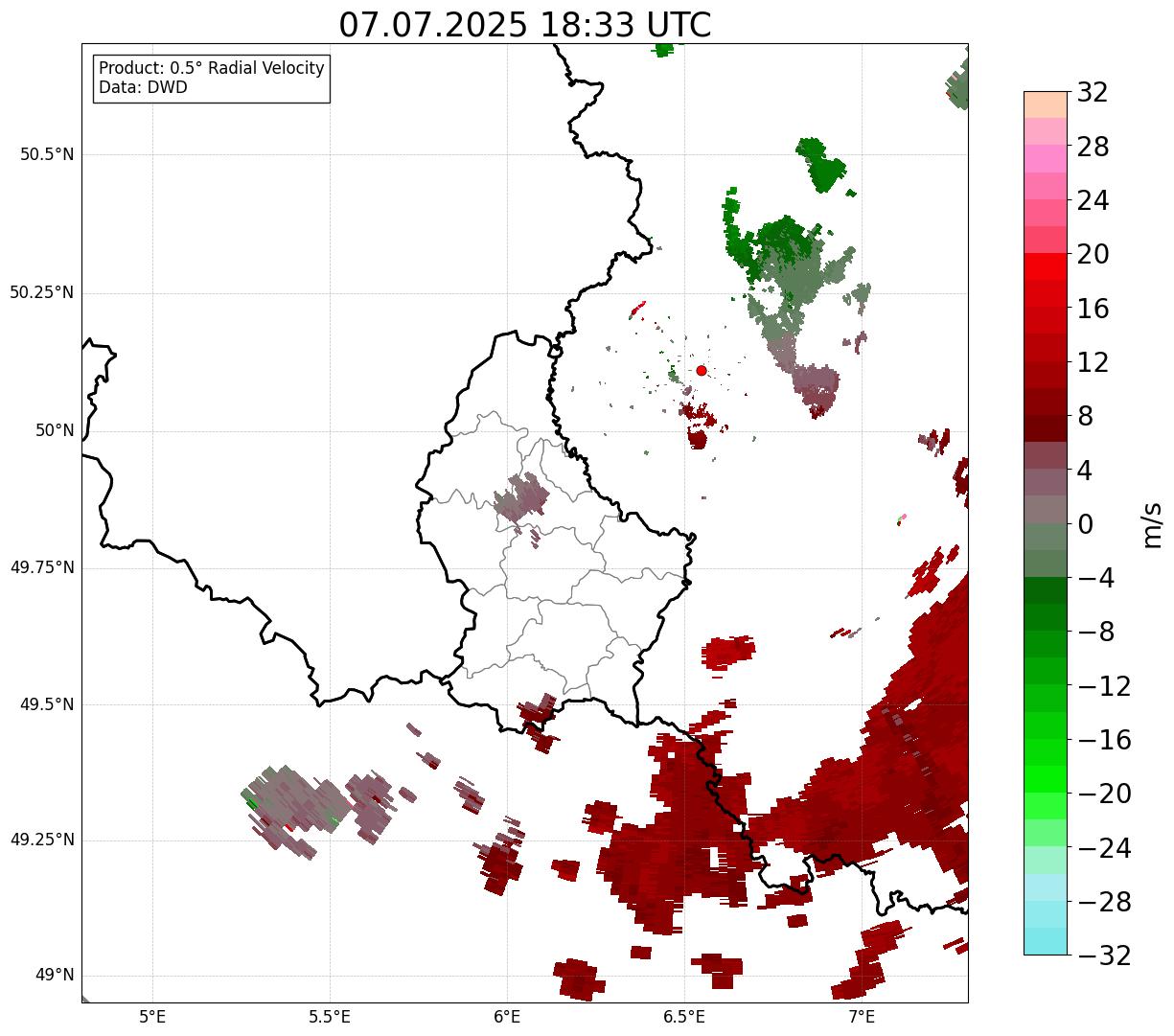Click the gray-brown colorbar segment just above 0
Viewport: 1174px width, 1036px height.
[x=1046, y=509]
